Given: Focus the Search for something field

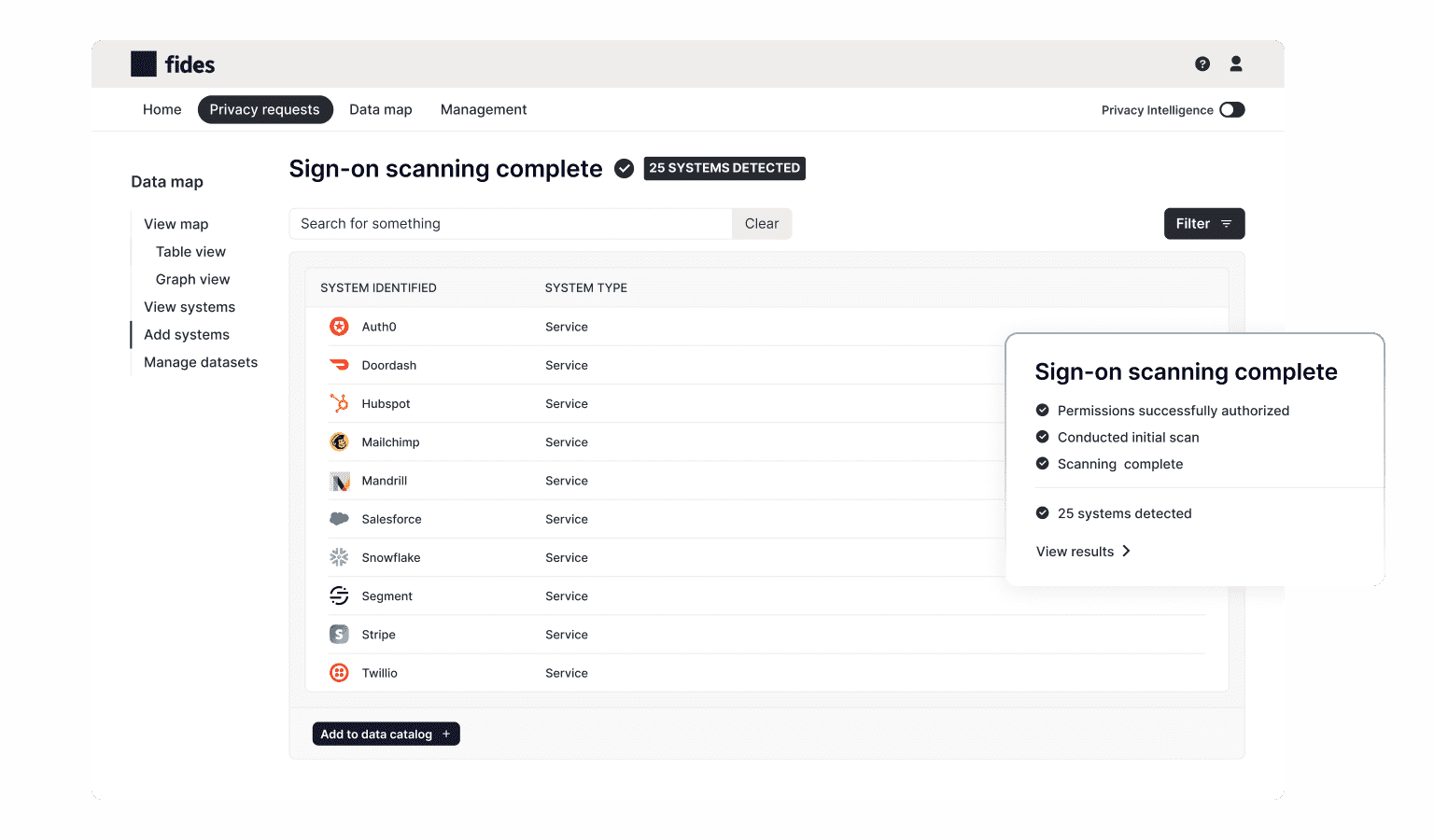Looking at the screenshot, I should point(511,224).
